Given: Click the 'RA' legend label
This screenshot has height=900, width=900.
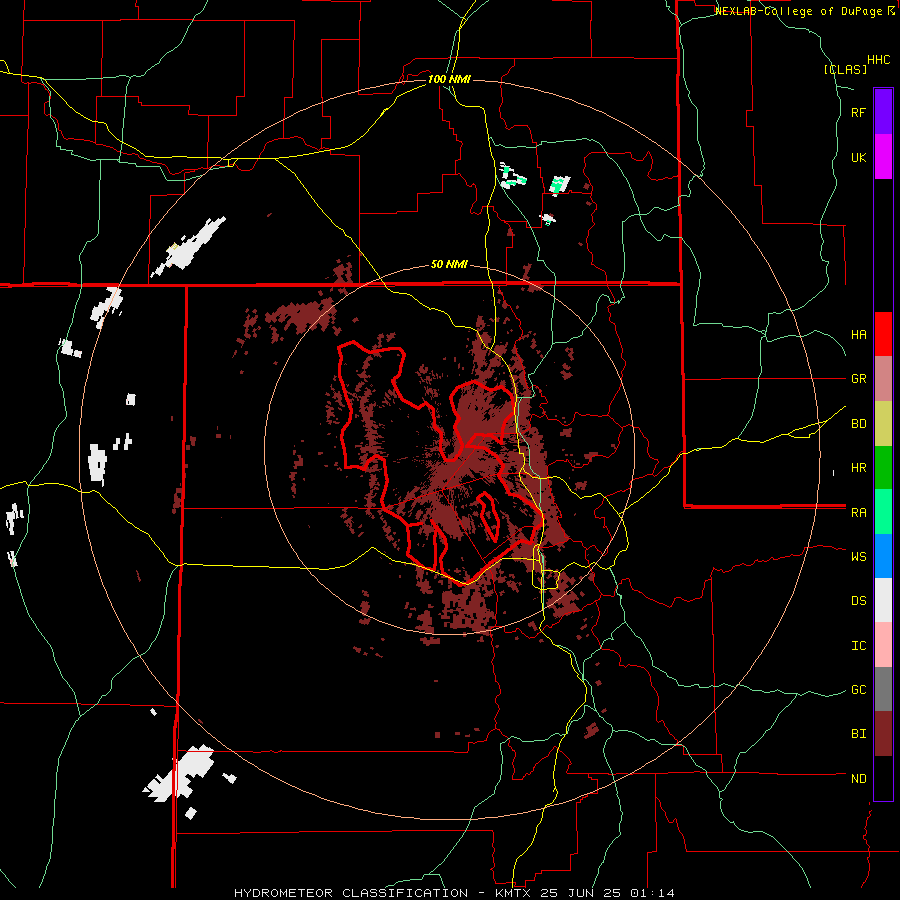Looking at the screenshot, I should (858, 513).
